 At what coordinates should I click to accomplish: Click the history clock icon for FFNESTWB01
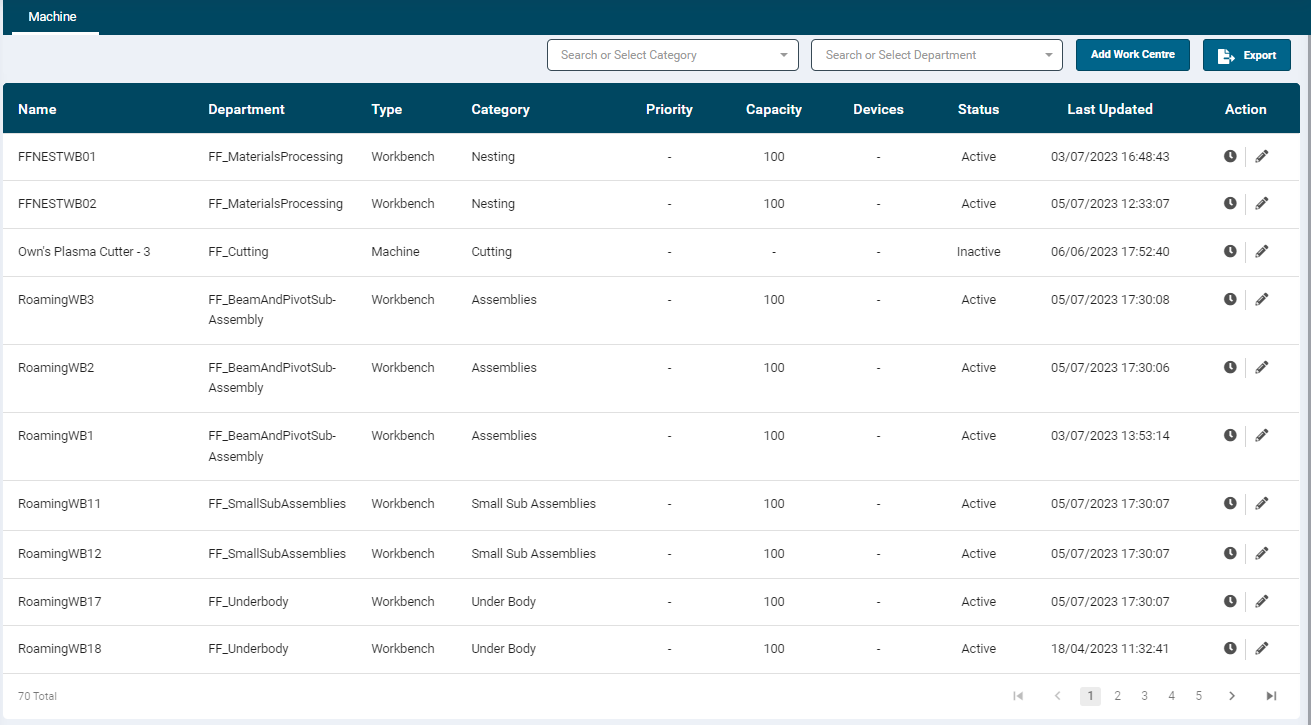point(1230,156)
